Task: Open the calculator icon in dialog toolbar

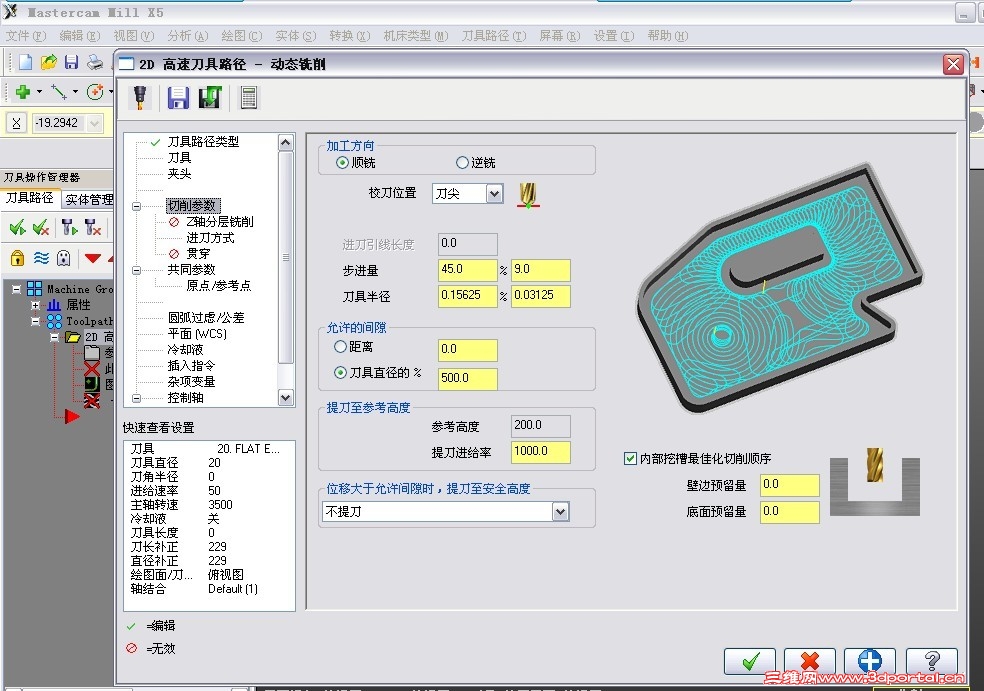Action: [249, 98]
